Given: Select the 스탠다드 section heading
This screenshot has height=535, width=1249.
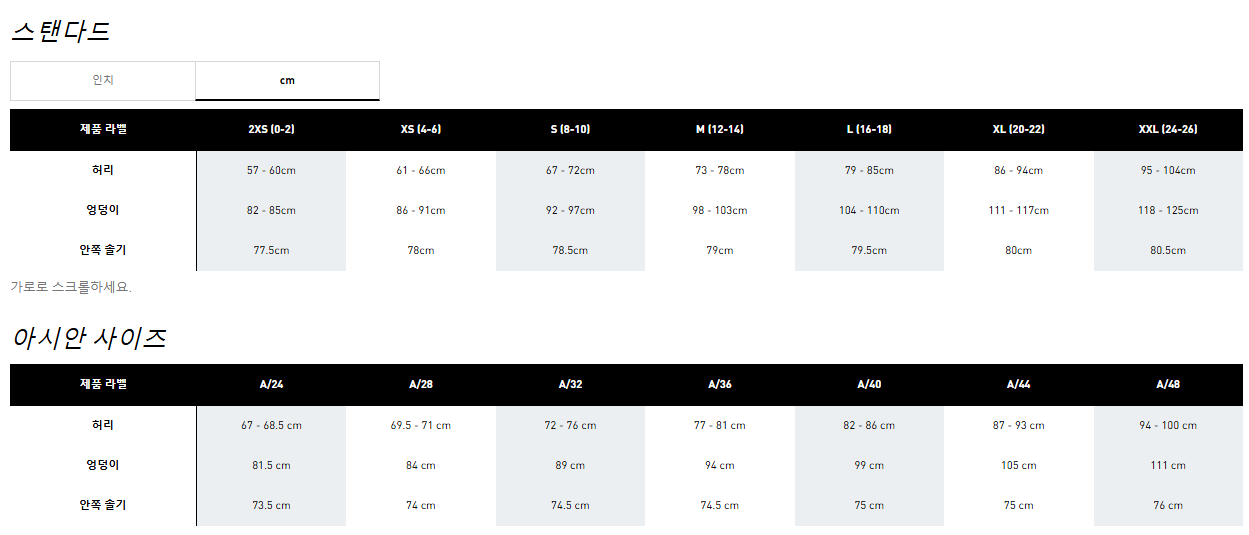Looking at the screenshot, I should click(x=60, y=31).
